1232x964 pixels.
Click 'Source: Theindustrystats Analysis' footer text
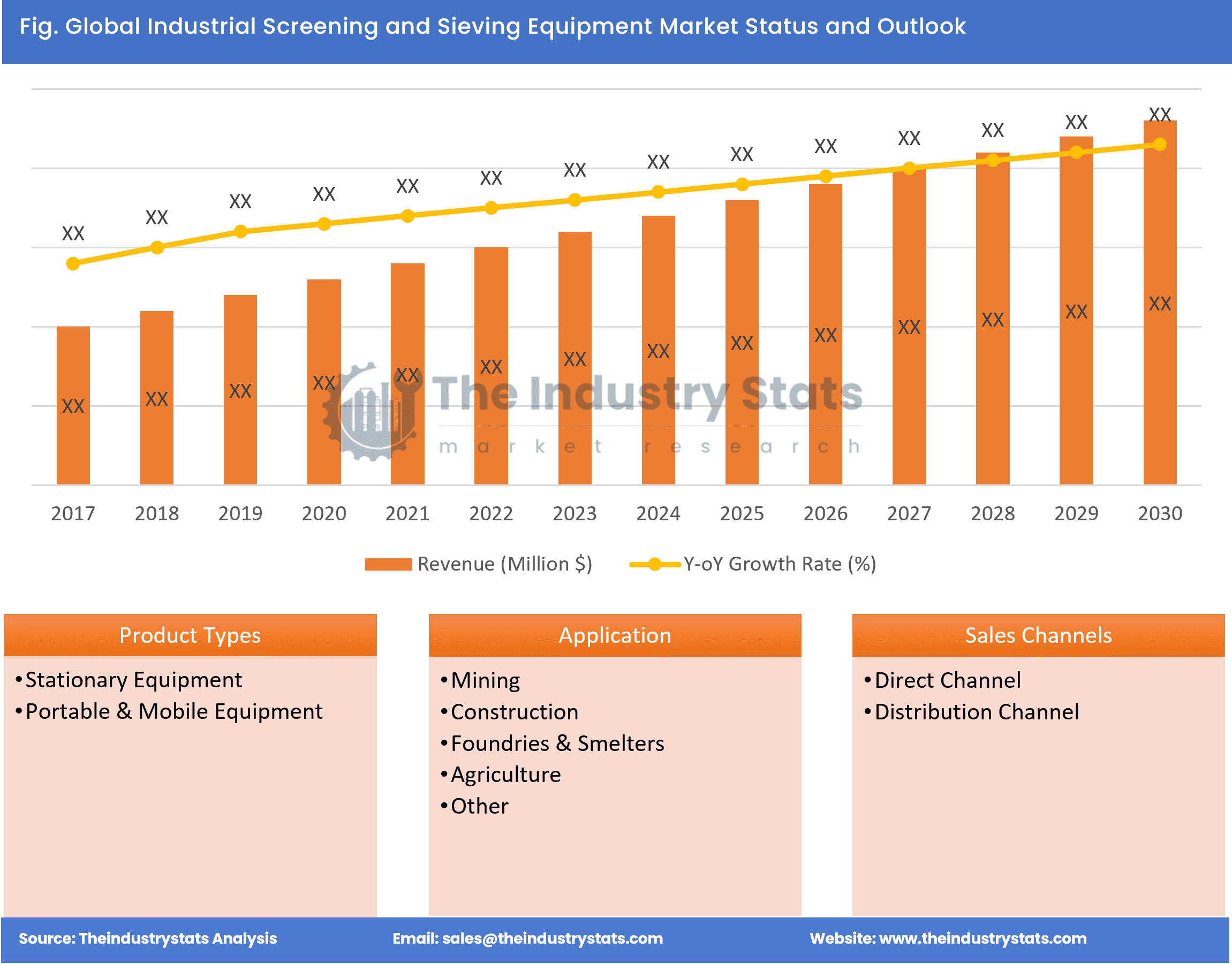pyautogui.click(x=148, y=939)
